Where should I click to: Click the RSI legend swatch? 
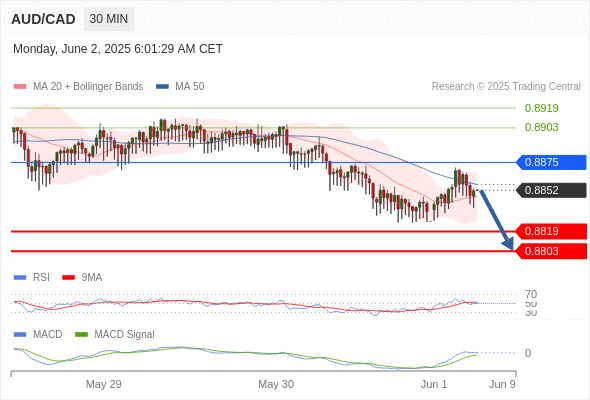coord(20,277)
